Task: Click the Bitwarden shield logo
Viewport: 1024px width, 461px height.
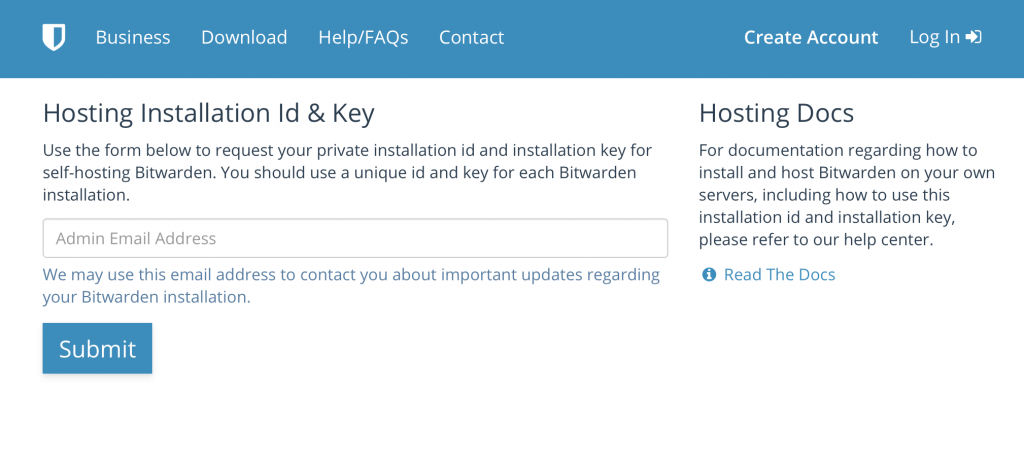Action: pos(54,37)
